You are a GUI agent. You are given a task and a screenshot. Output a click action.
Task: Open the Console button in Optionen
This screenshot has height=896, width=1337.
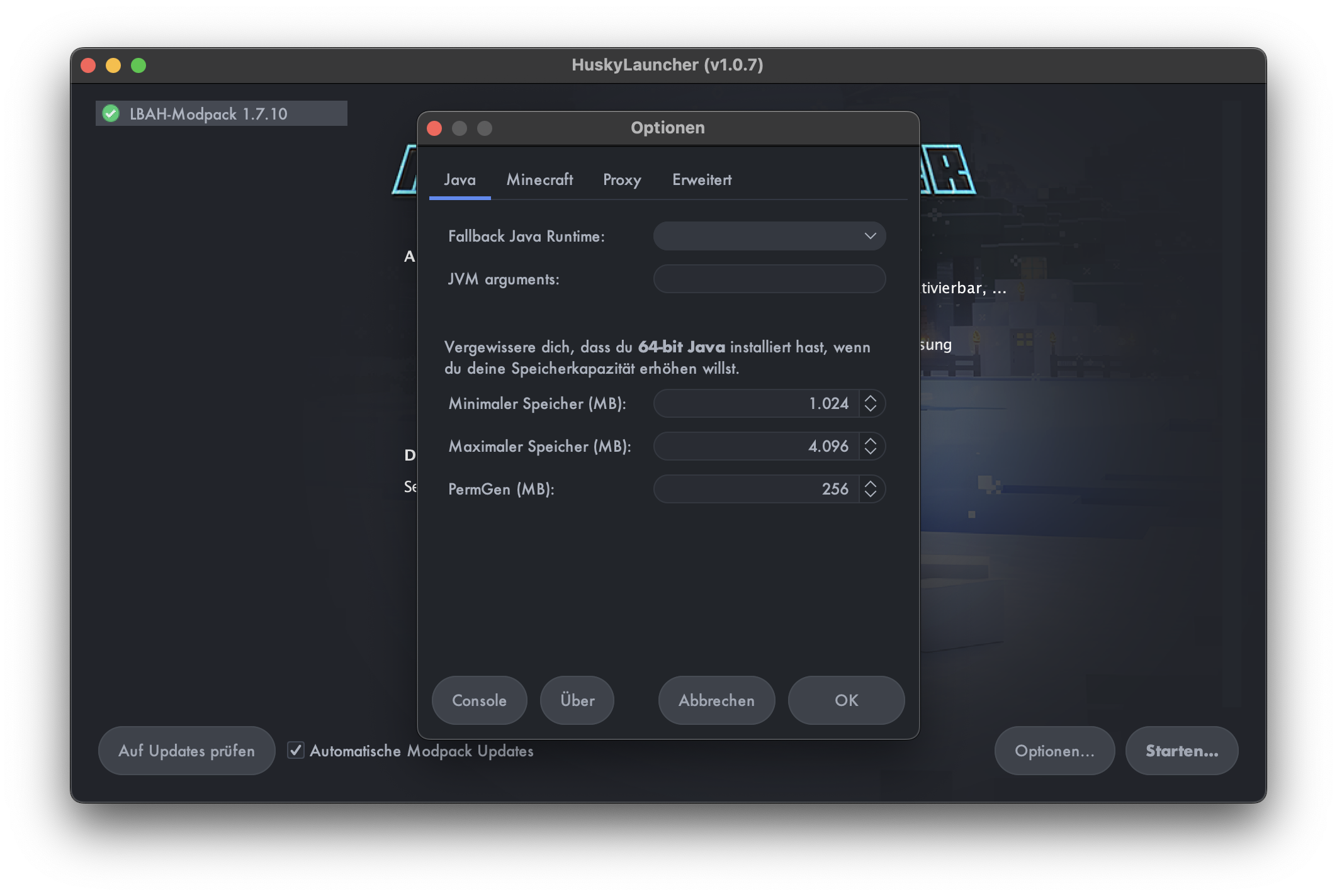479,700
